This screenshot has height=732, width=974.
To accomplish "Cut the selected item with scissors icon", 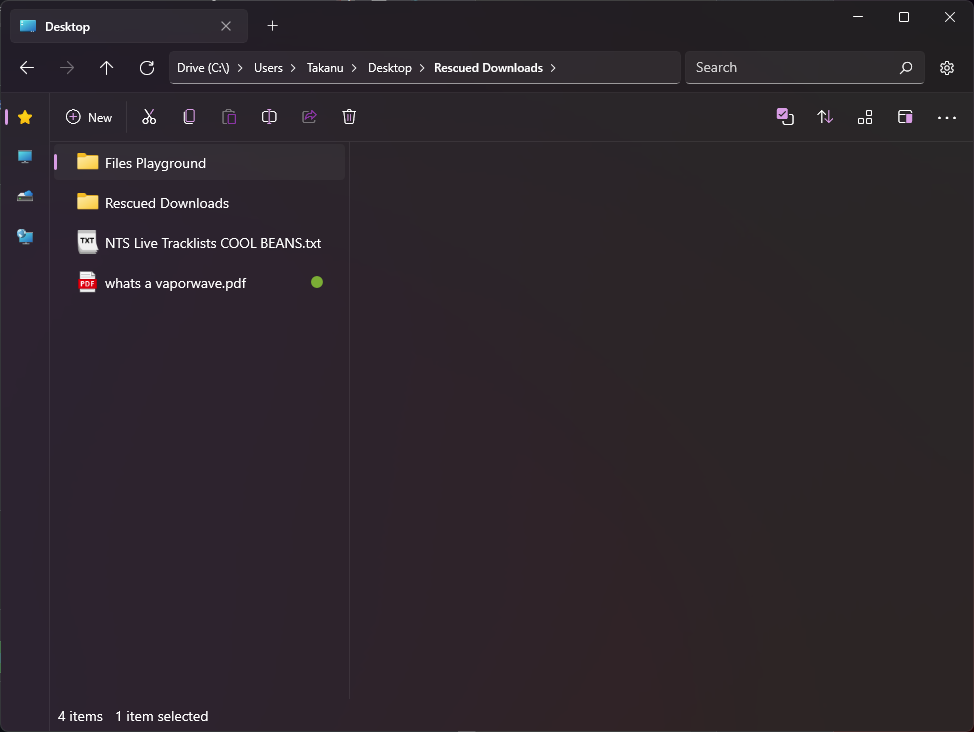I will click(x=149, y=117).
